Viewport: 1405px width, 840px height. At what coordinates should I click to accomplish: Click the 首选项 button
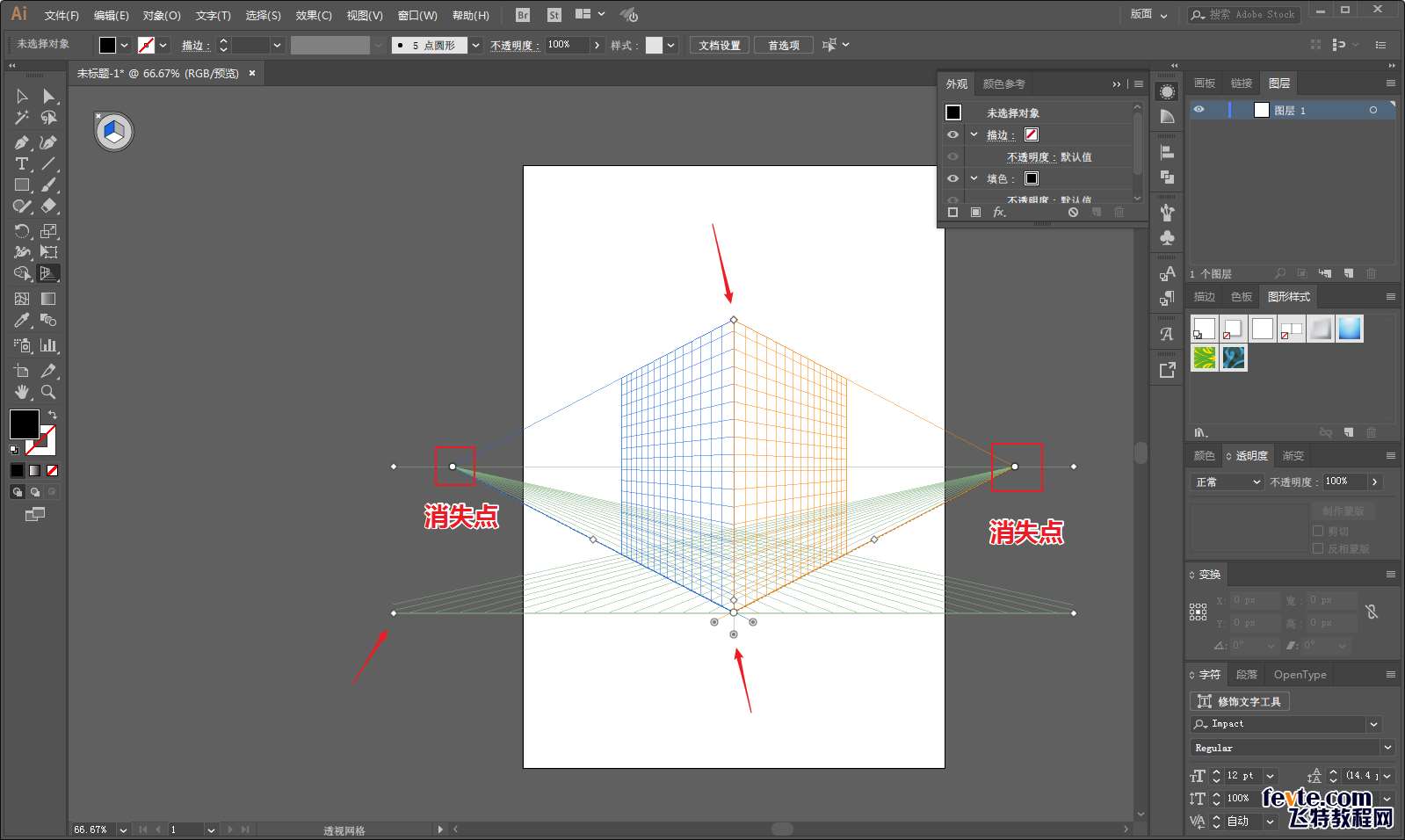click(x=783, y=46)
